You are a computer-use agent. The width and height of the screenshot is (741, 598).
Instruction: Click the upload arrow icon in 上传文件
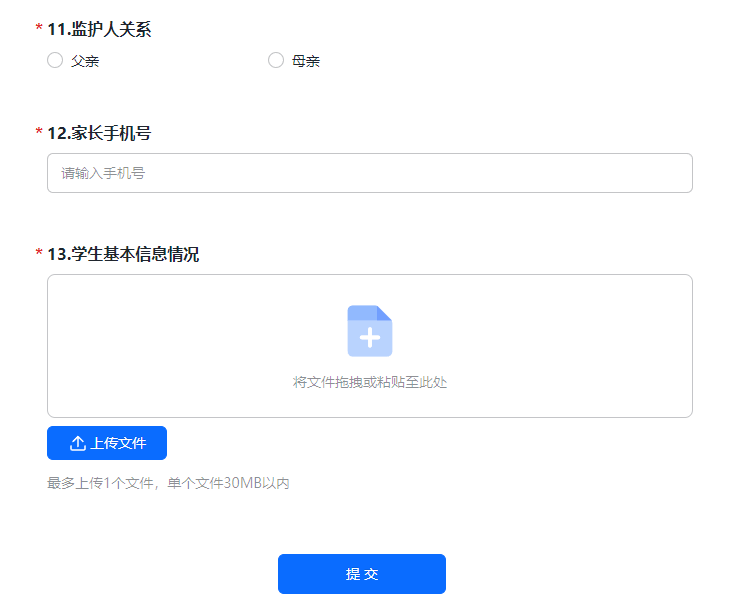(78, 443)
